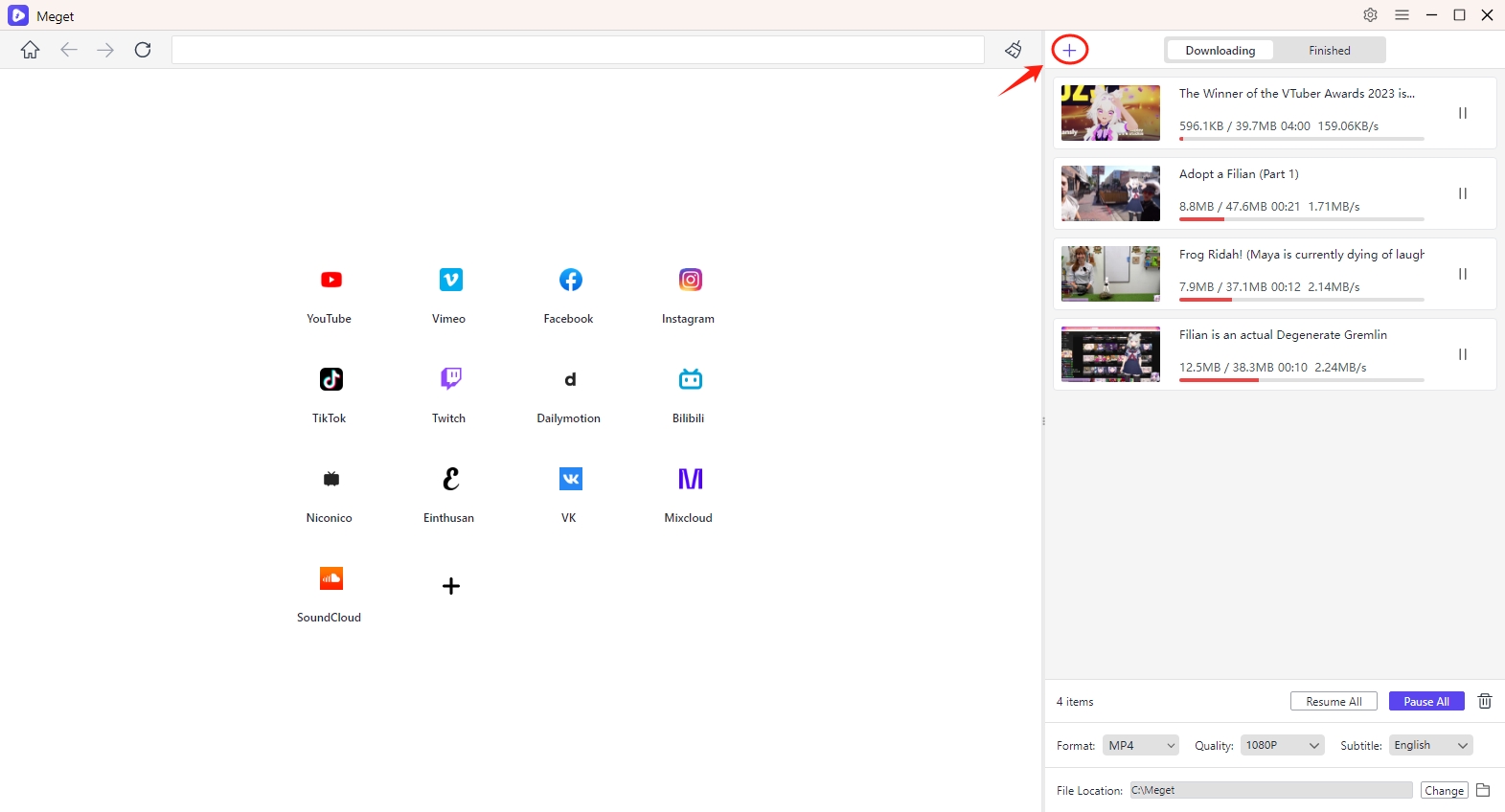Screen dimensions: 1505x812
Task: Select title 'Filian is an actual Degenerate Gremlin'
Action: tap(1283, 335)
